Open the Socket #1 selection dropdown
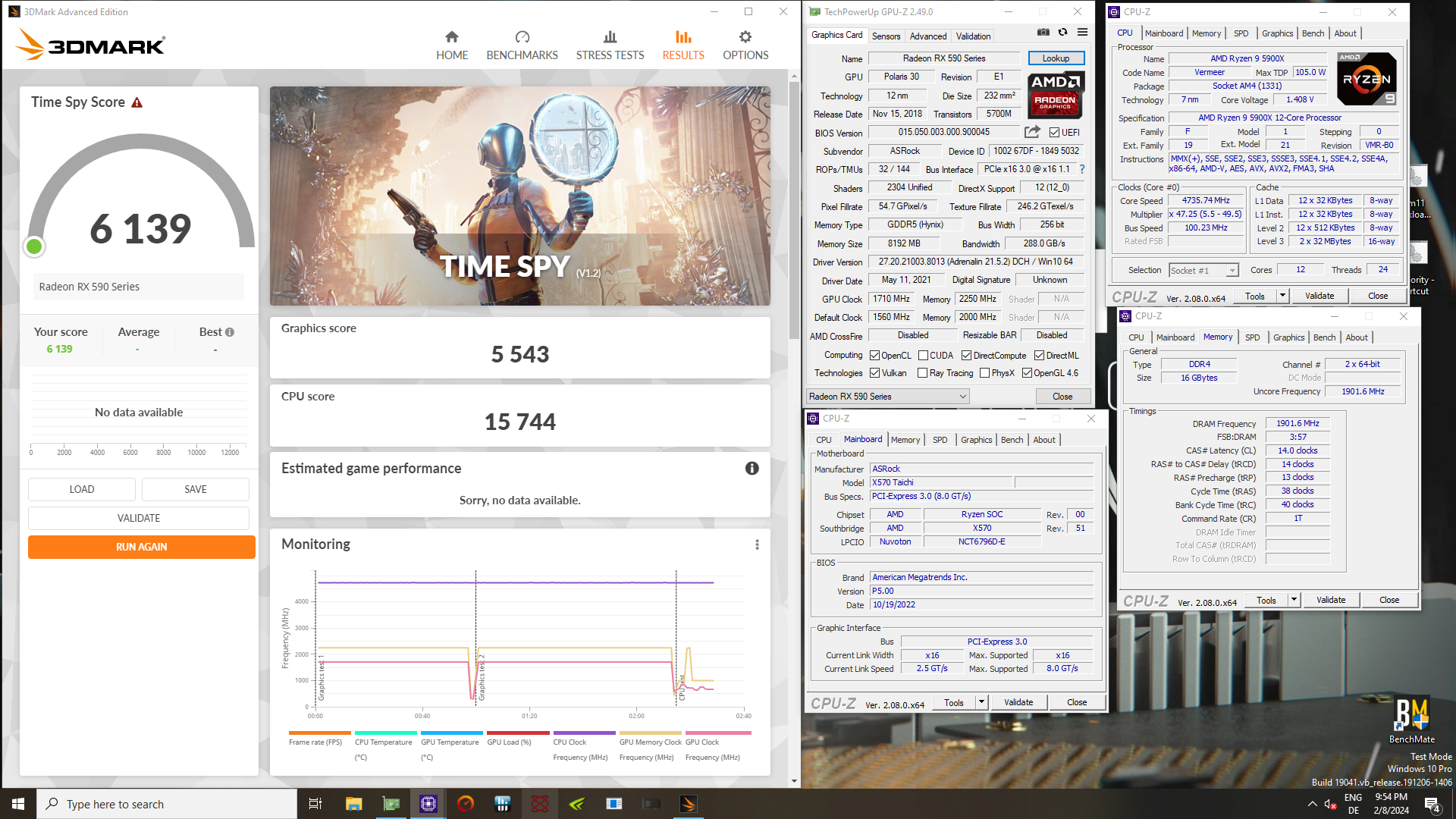The height and width of the screenshot is (819, 1456). pyautogui.click(x=1203, y=270)
